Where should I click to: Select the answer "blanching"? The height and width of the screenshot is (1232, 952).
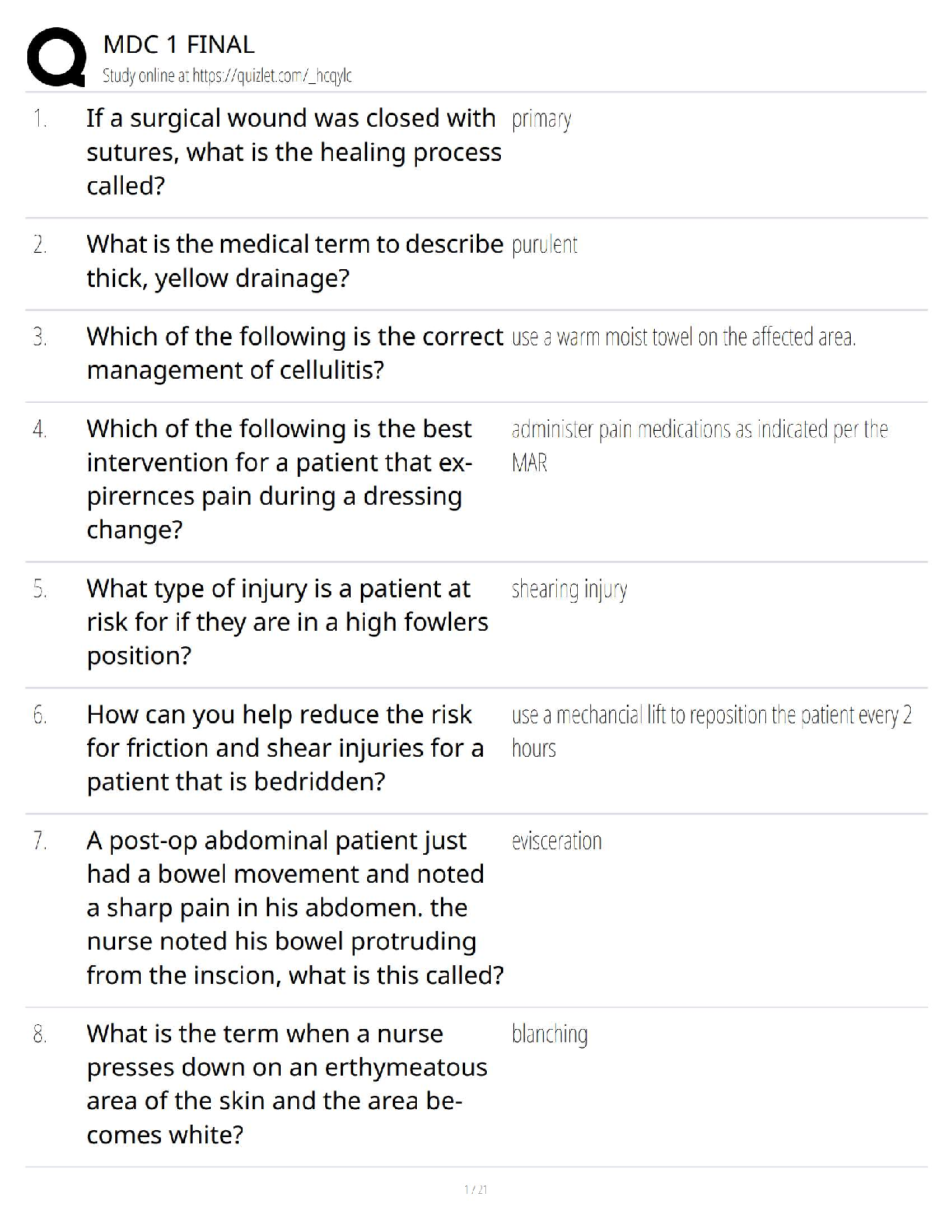[x=550, y=1034]
